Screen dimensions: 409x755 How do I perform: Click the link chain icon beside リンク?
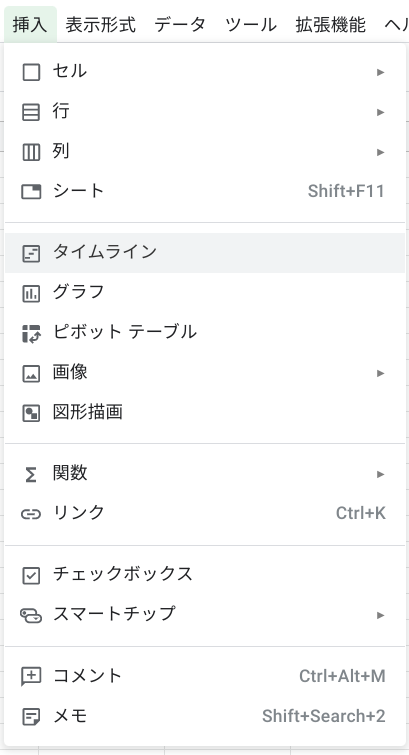(31, 514)
